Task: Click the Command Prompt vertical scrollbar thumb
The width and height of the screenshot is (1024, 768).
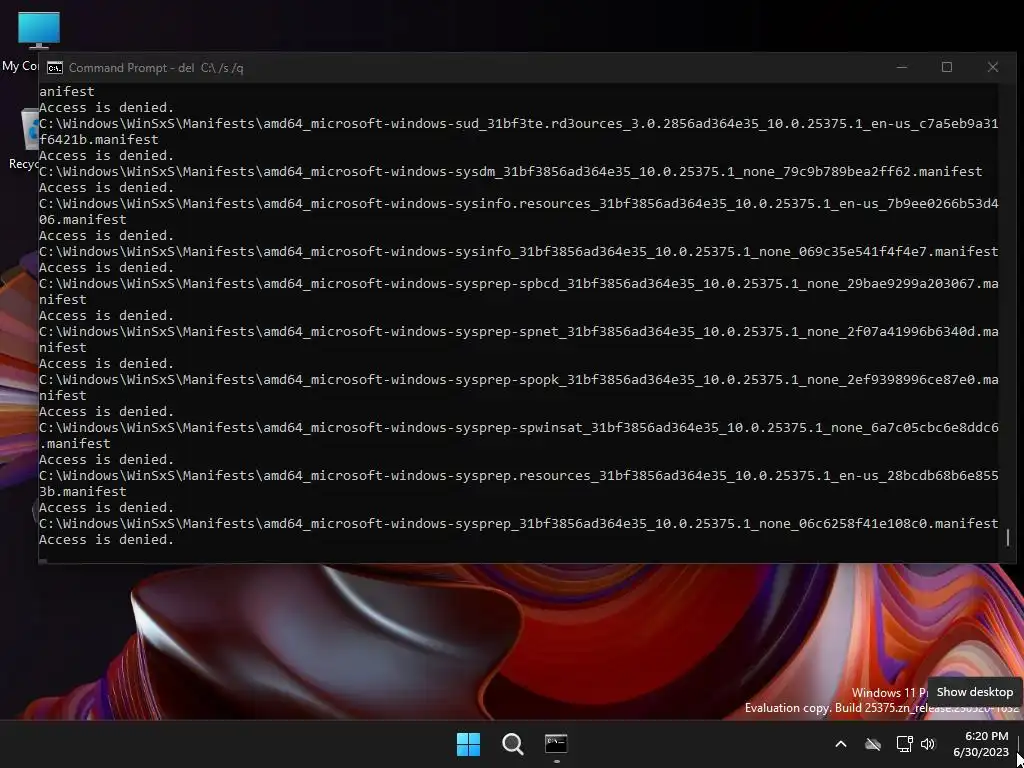Action: [x=1008, y=537]
